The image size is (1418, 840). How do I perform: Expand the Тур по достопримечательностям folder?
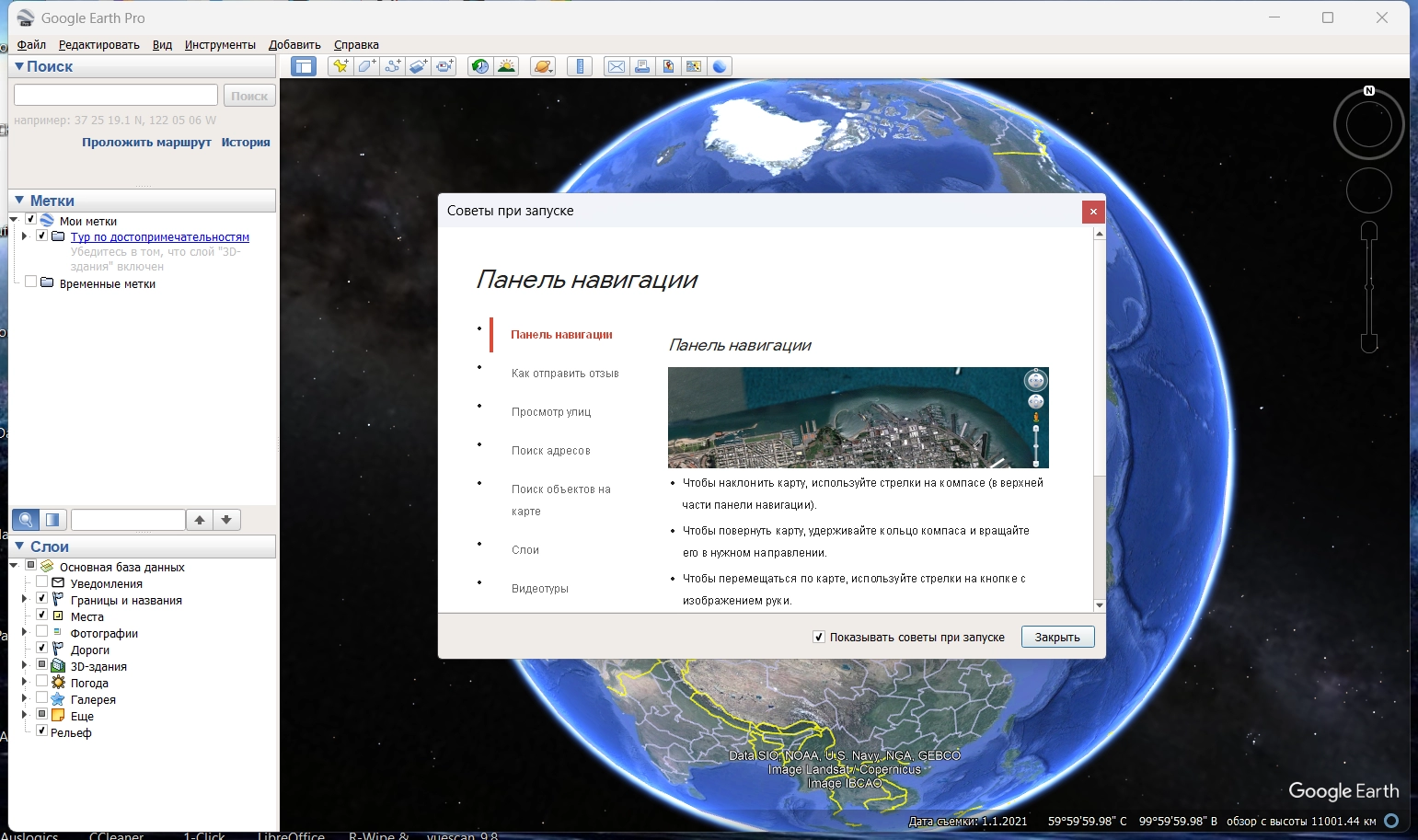tap(25, 236)
